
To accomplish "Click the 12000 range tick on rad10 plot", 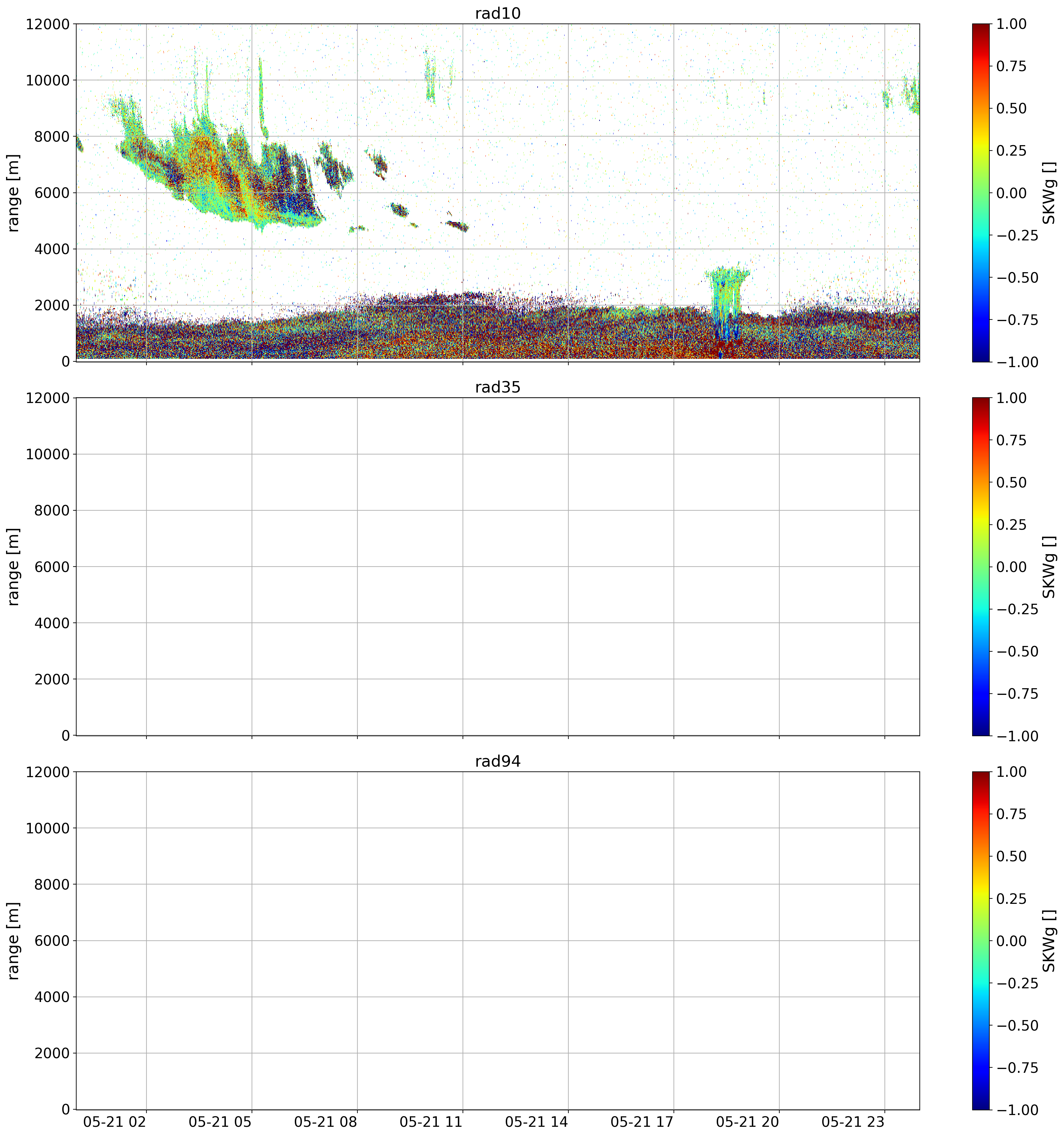I will click(x=47, y=24).
